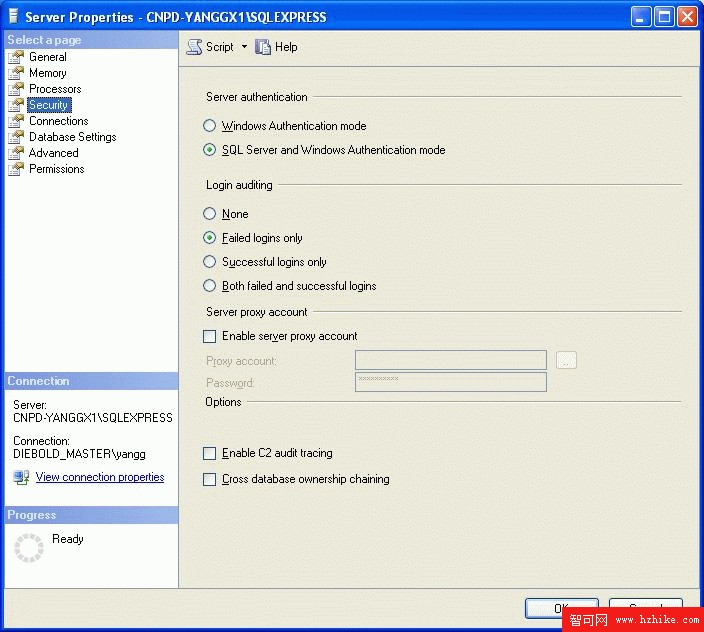The width and height of the screenshot is (704, 632).
Task: Click the Database Settings page icon
Action: pyautogui.click(x=16, y=137)
